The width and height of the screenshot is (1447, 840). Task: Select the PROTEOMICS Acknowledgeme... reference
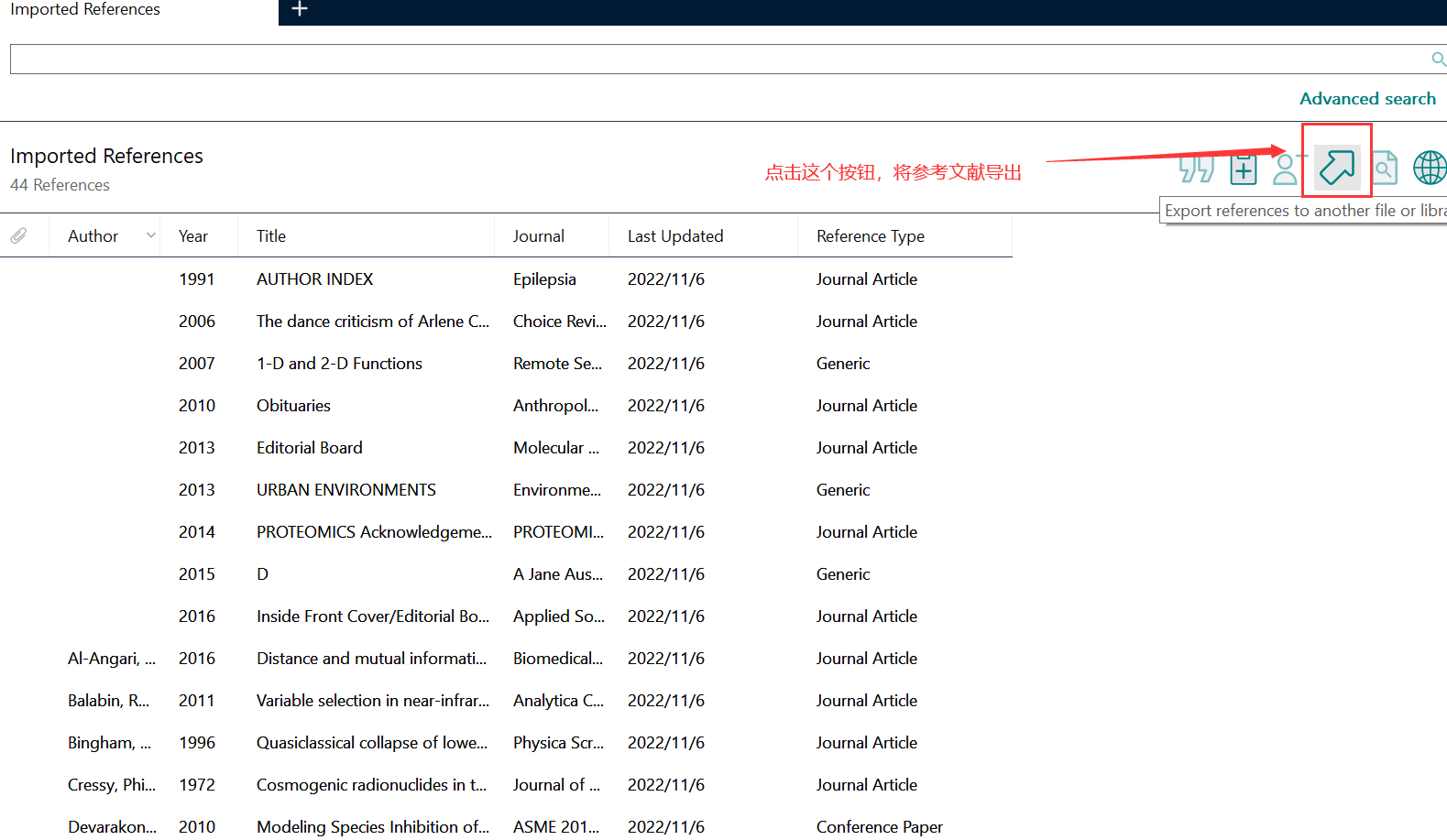tap(374, 532)
